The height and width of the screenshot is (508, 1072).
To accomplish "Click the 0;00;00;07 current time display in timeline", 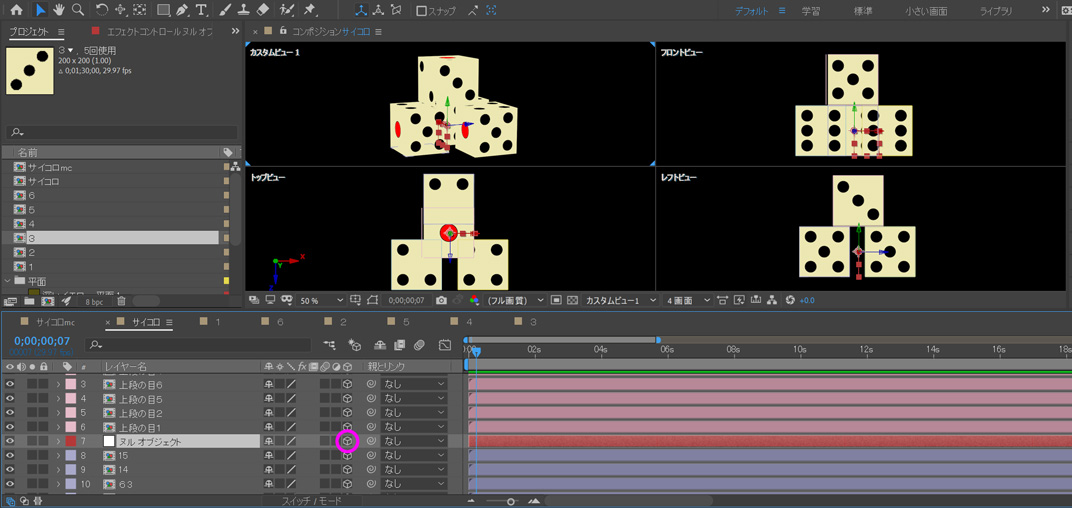I will [40, 340].
